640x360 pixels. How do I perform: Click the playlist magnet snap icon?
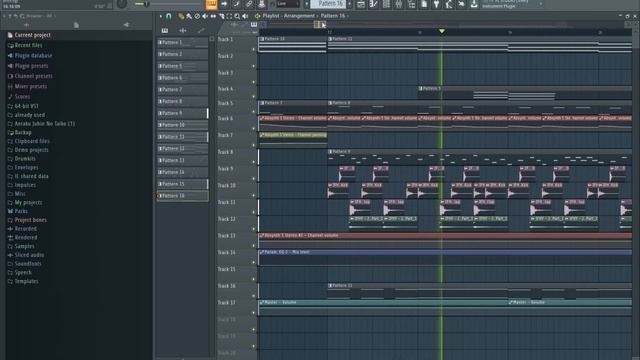(x=168, y=16)
